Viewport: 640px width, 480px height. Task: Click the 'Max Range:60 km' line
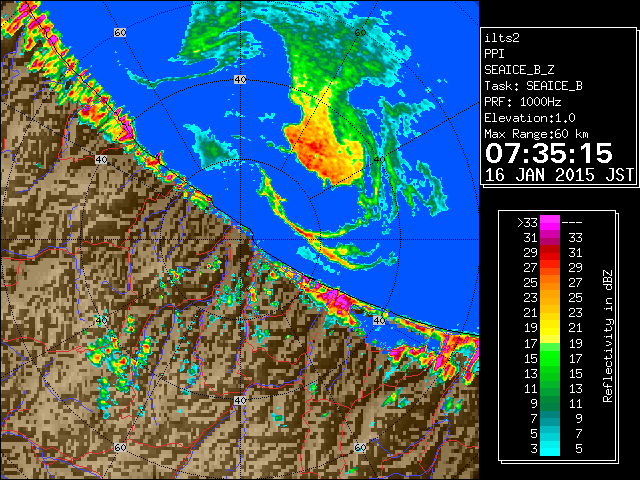tap(537, 134)
